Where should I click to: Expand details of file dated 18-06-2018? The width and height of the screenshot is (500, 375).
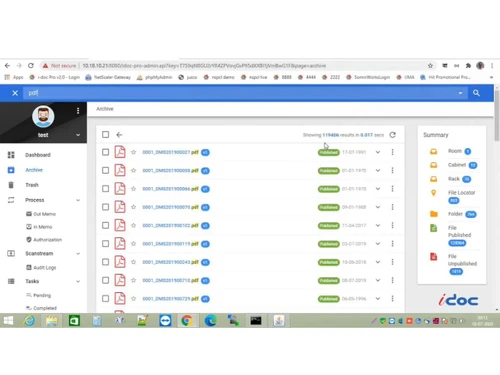tap(378, 262)
